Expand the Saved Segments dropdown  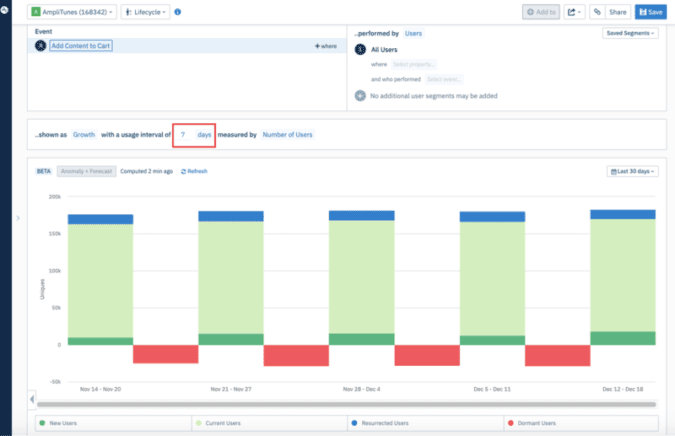632,33
